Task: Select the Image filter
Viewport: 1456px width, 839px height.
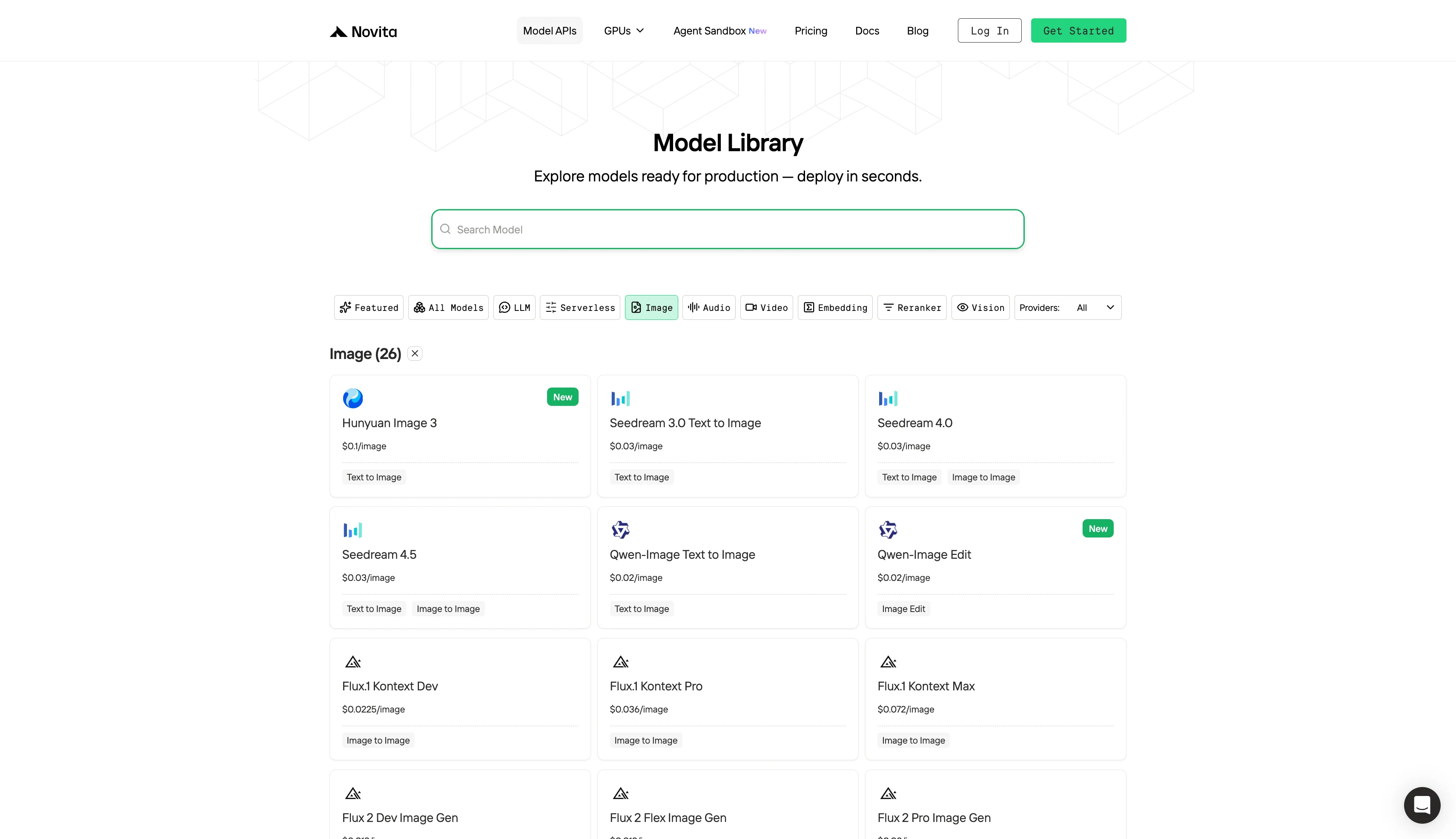Action: coord(651,308)
